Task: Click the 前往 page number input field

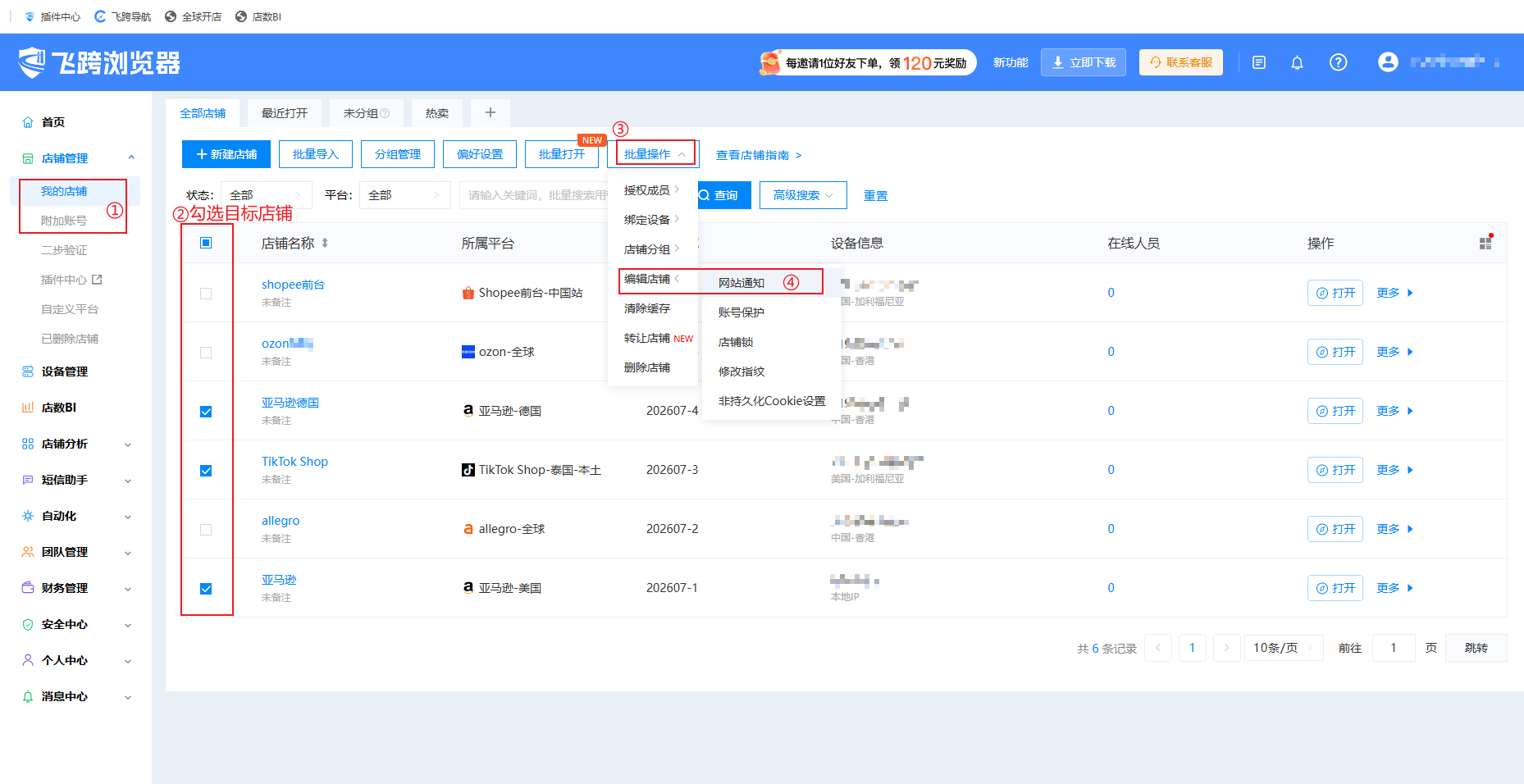Action: tap(1393, 648)
